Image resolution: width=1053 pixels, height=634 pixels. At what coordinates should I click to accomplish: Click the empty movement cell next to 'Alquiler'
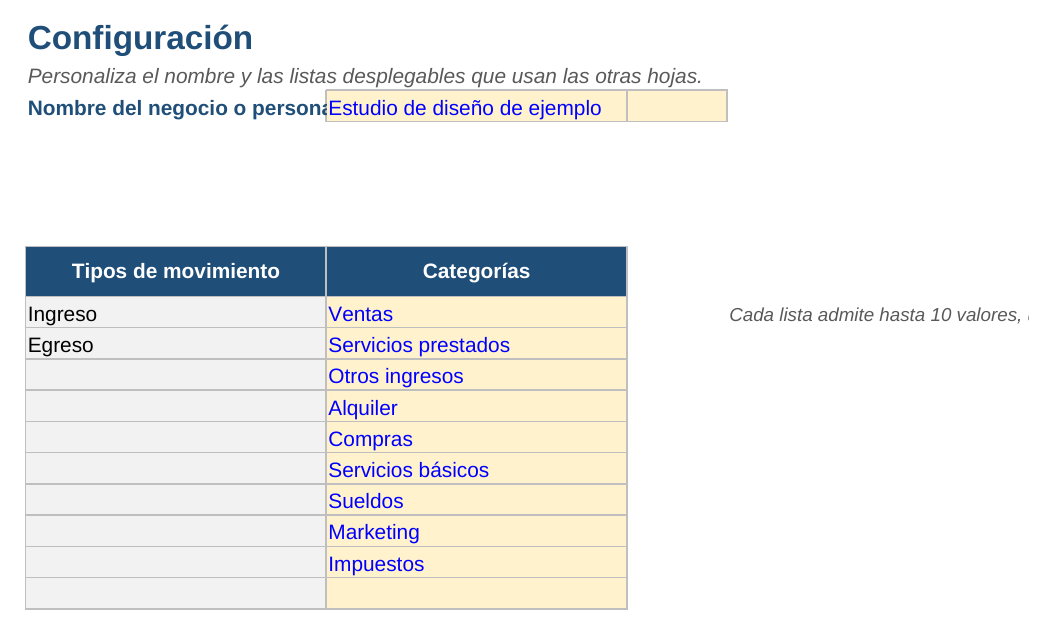click(x=176, y=406)
